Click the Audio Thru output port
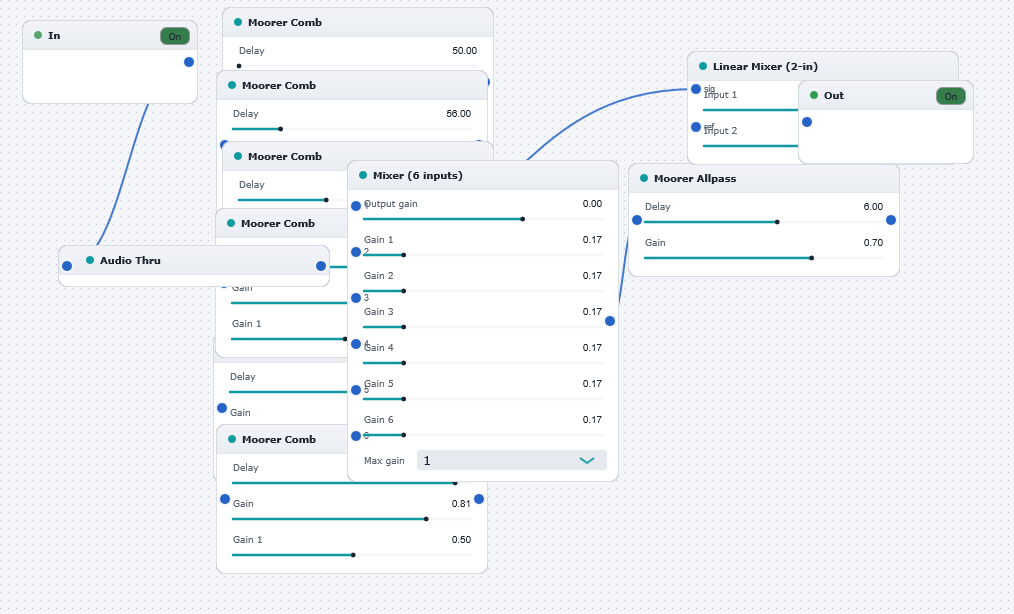Viewport: 1014px width, 614px height. pos(321,266)
